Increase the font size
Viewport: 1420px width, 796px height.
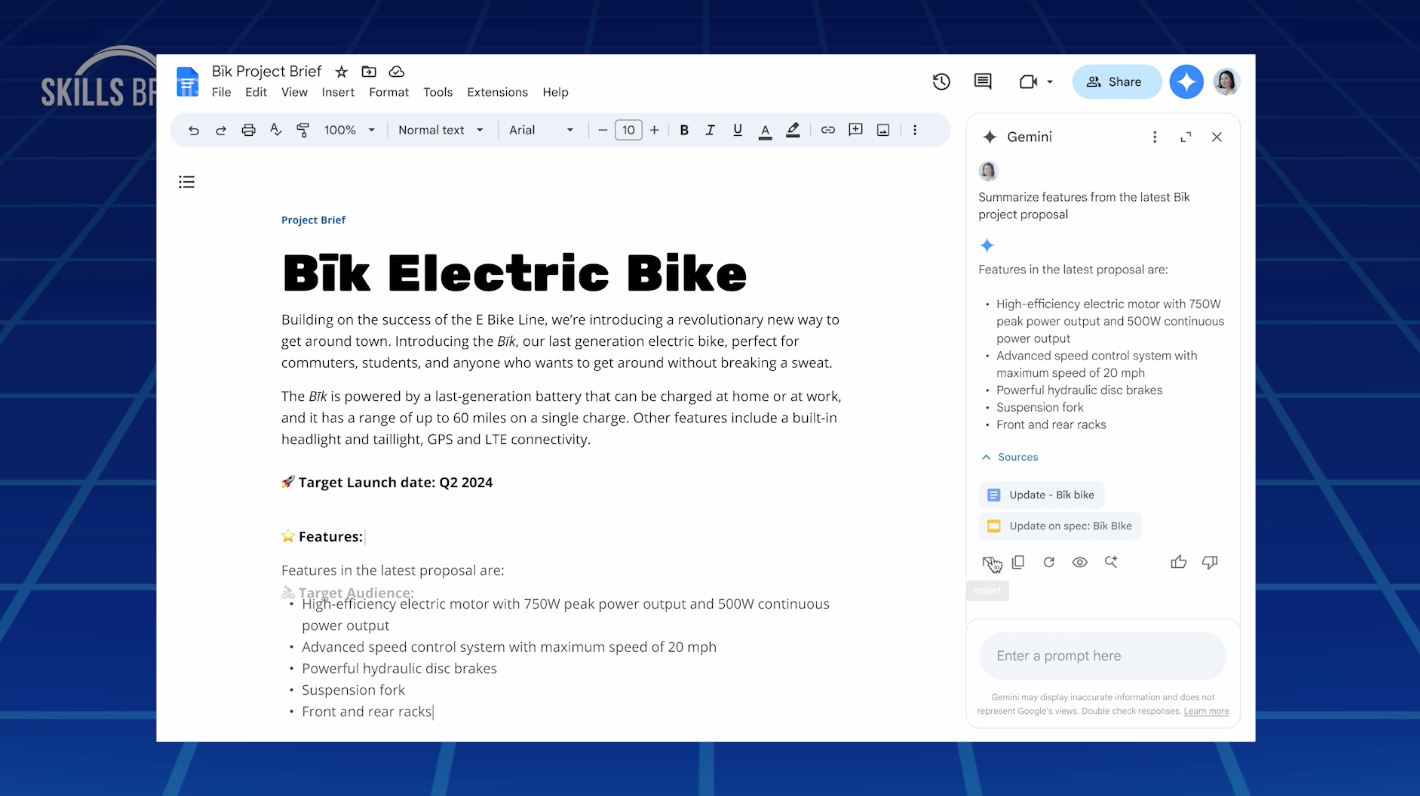coord(654,130)
